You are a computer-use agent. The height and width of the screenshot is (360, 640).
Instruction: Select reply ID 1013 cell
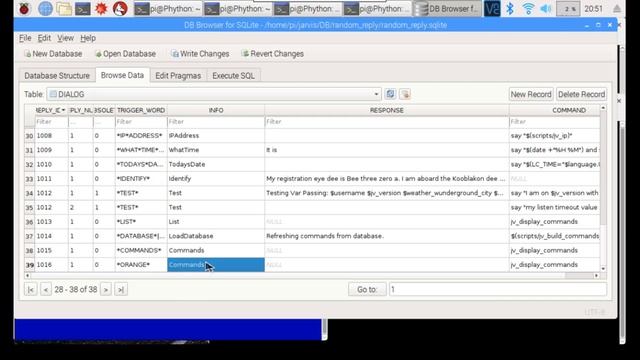[x=51, y=222]
